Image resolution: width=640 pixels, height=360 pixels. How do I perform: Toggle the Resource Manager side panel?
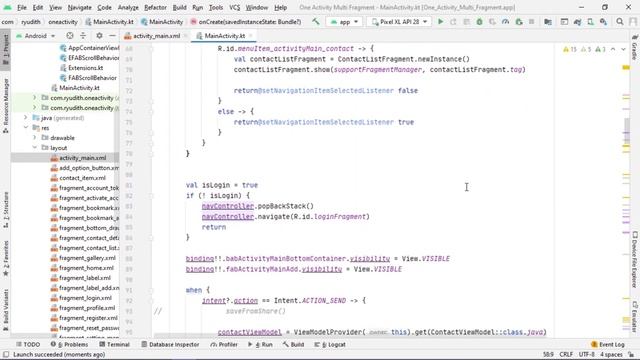(6, 105)
